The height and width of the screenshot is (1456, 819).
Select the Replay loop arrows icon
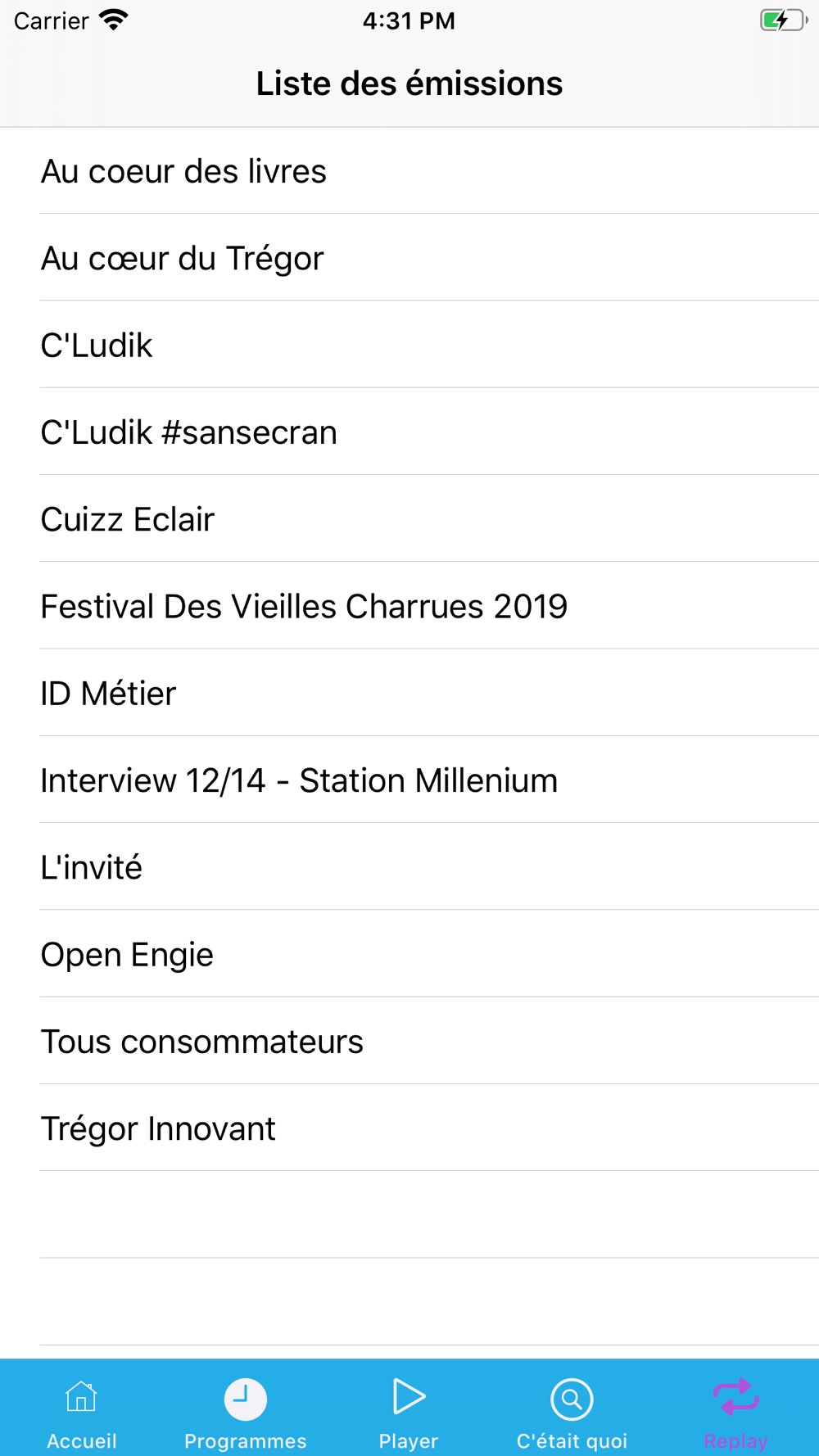tap(735, 1396)
